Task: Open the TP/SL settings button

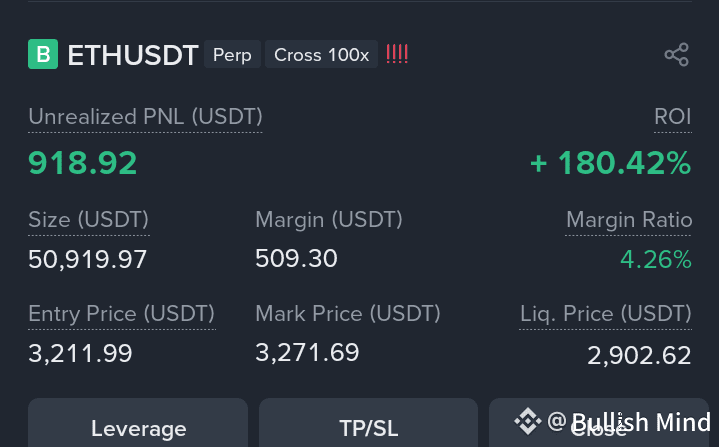Action: pos(369,423)
